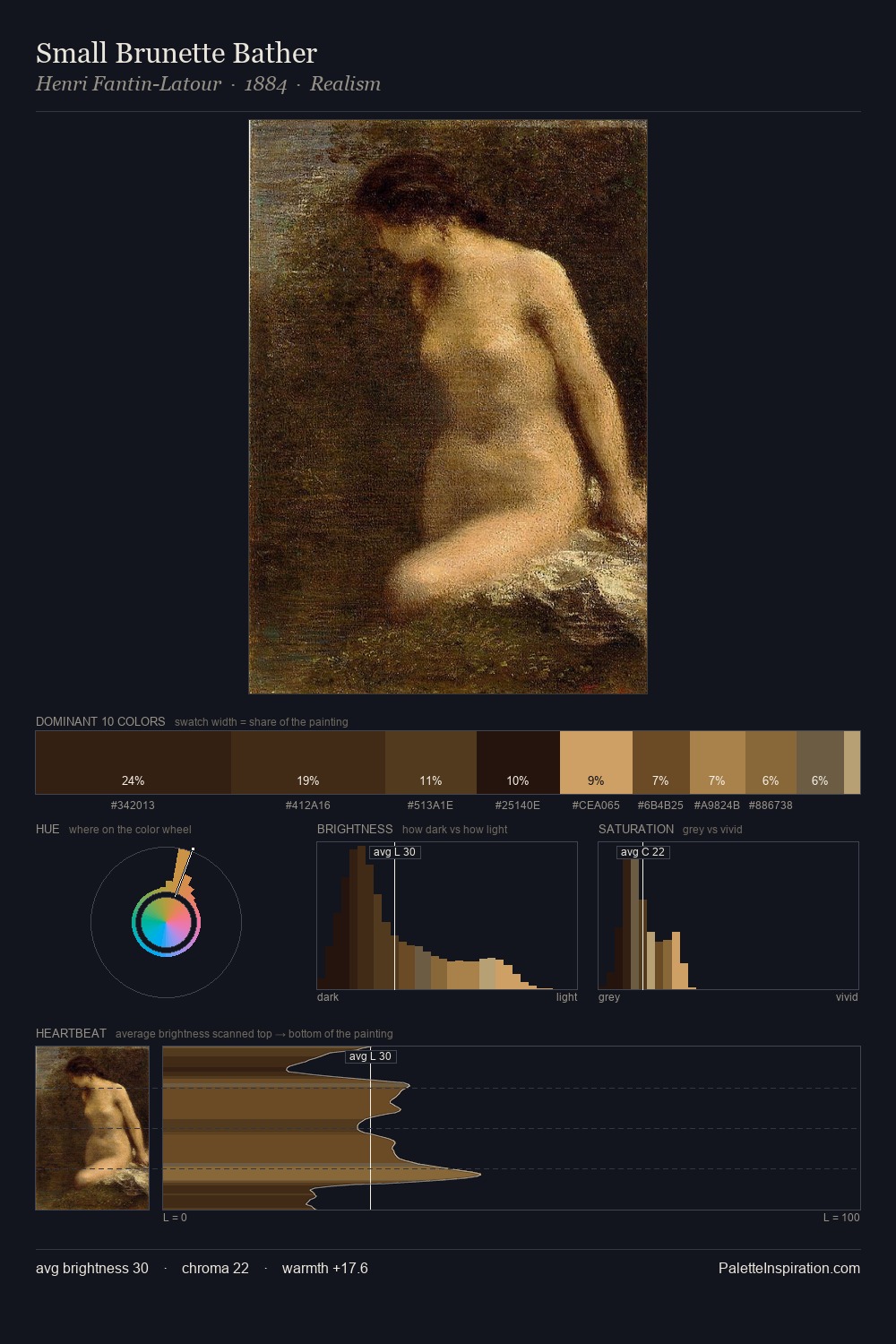Click the 'avg brightness 30' footer stat

[x=92, y=1269]
